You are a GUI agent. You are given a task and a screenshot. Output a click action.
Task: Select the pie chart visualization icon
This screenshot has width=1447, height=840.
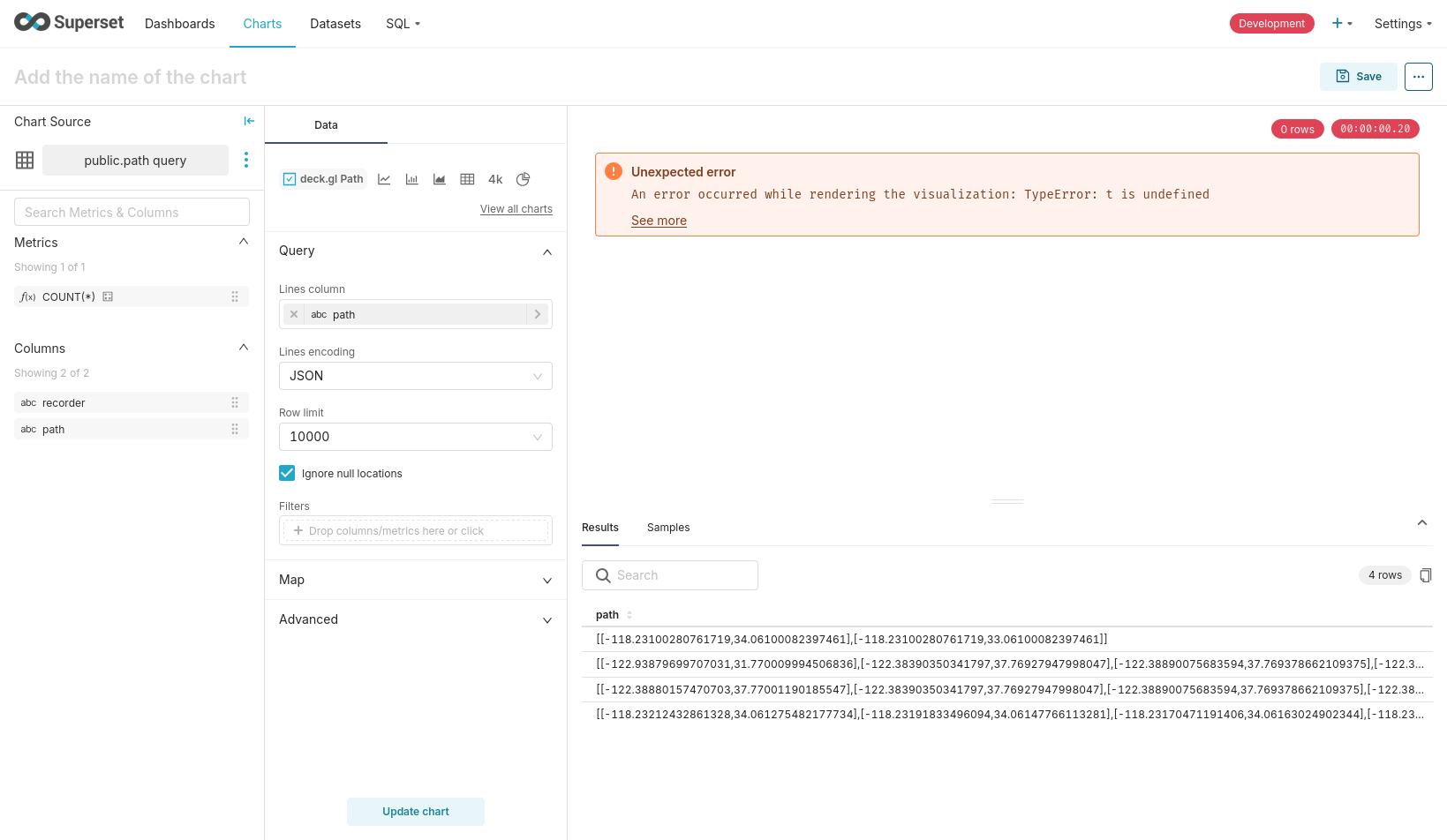523,179
